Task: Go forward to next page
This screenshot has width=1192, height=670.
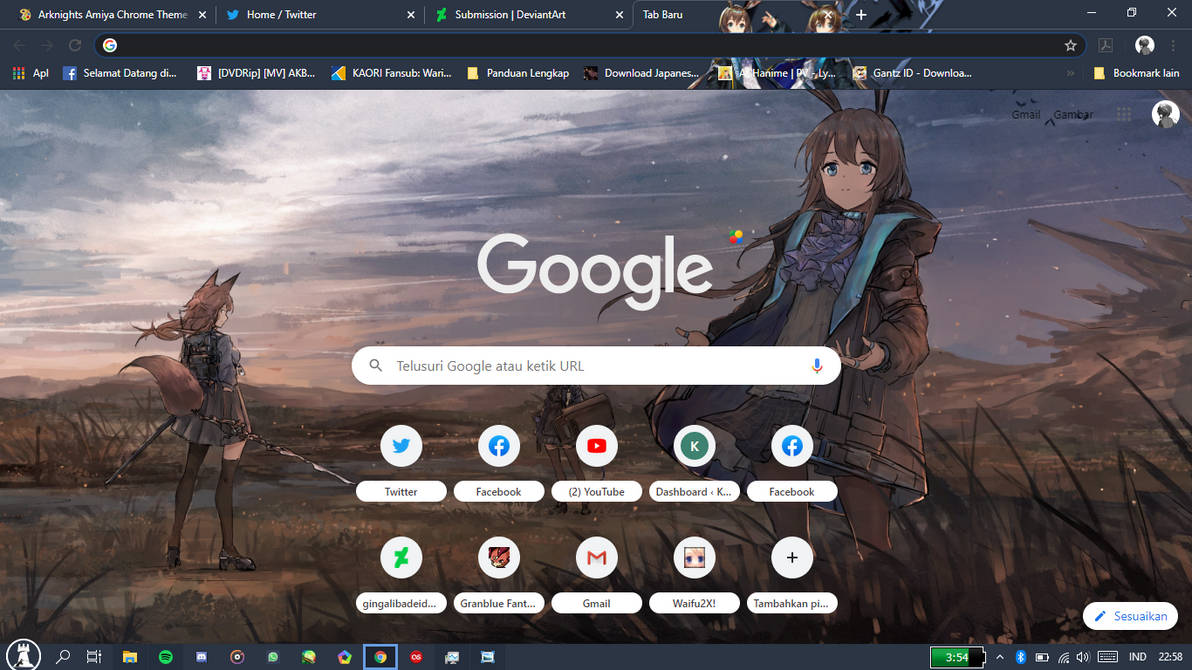Action: point(47,46)
